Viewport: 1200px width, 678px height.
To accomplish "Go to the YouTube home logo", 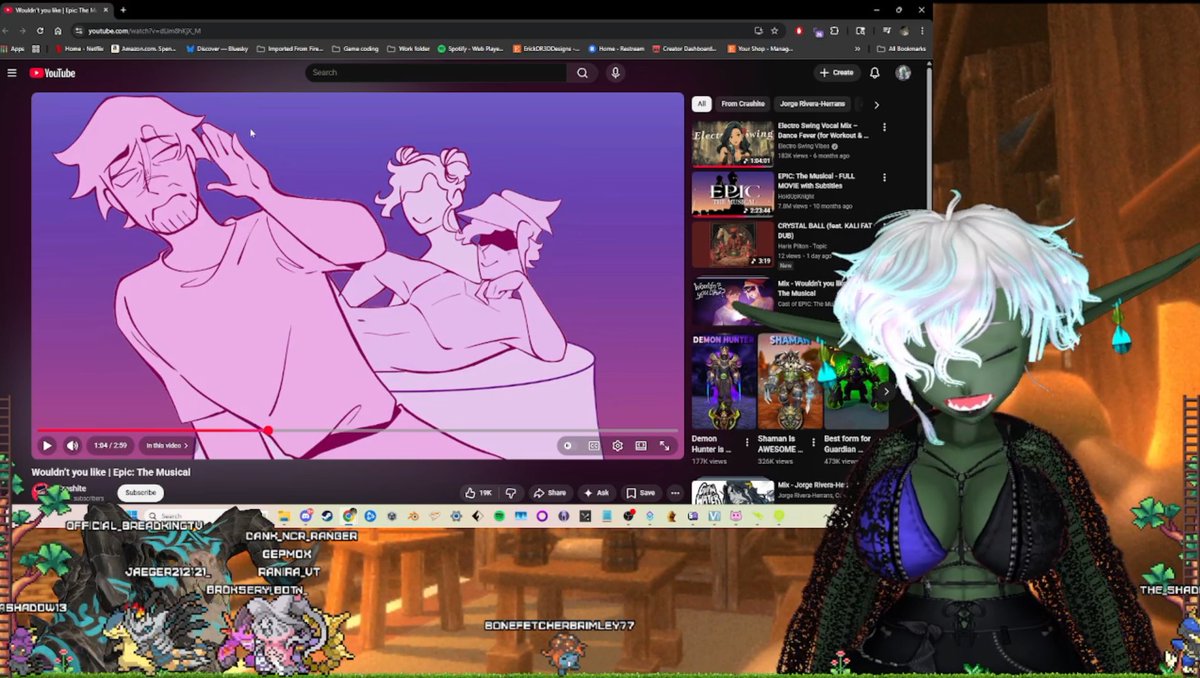I will click(x=52, y=73).
